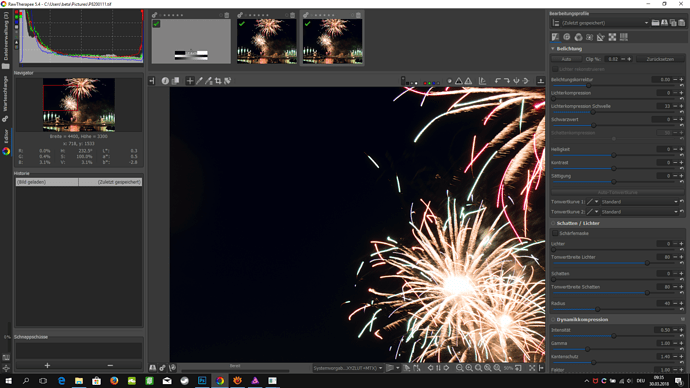Open image in external editor
690x388 pixels.
(172, 368)
